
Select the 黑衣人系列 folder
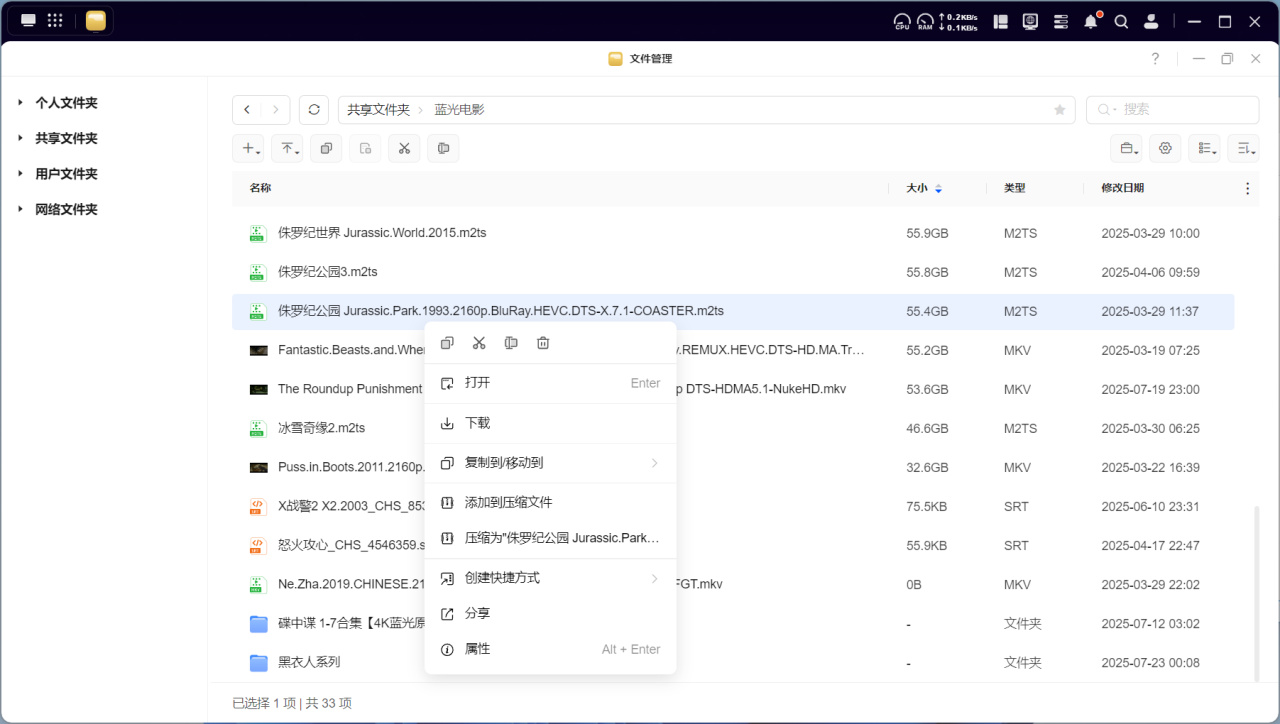733,662
